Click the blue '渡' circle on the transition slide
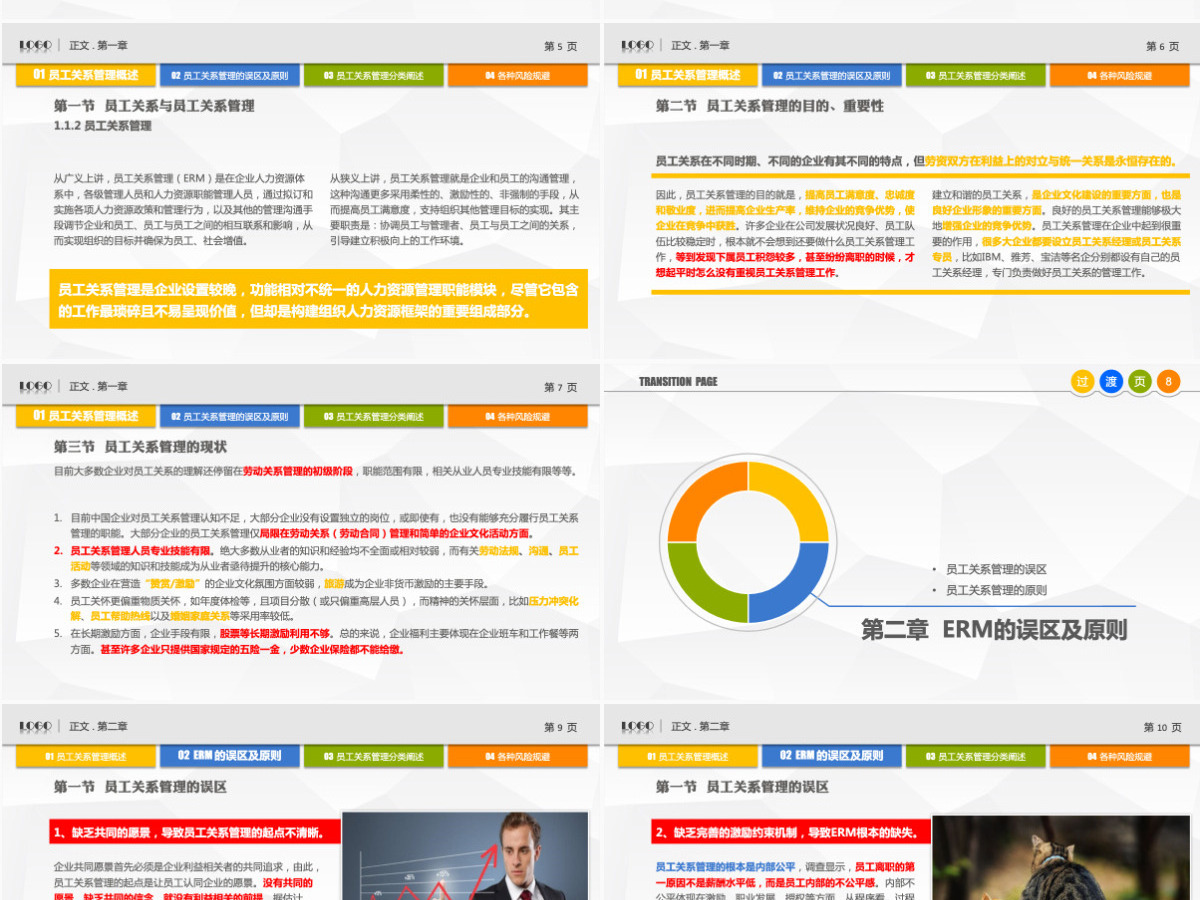The image size is (1200, 900). (1112, 381)
